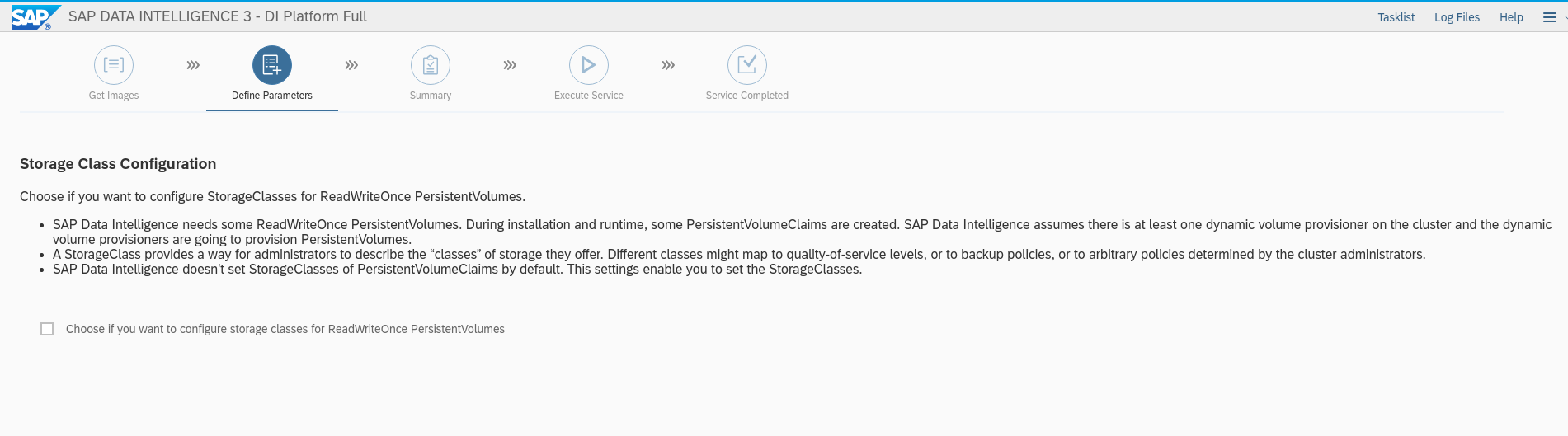Open the Help link

click(x=1511, y=17)
